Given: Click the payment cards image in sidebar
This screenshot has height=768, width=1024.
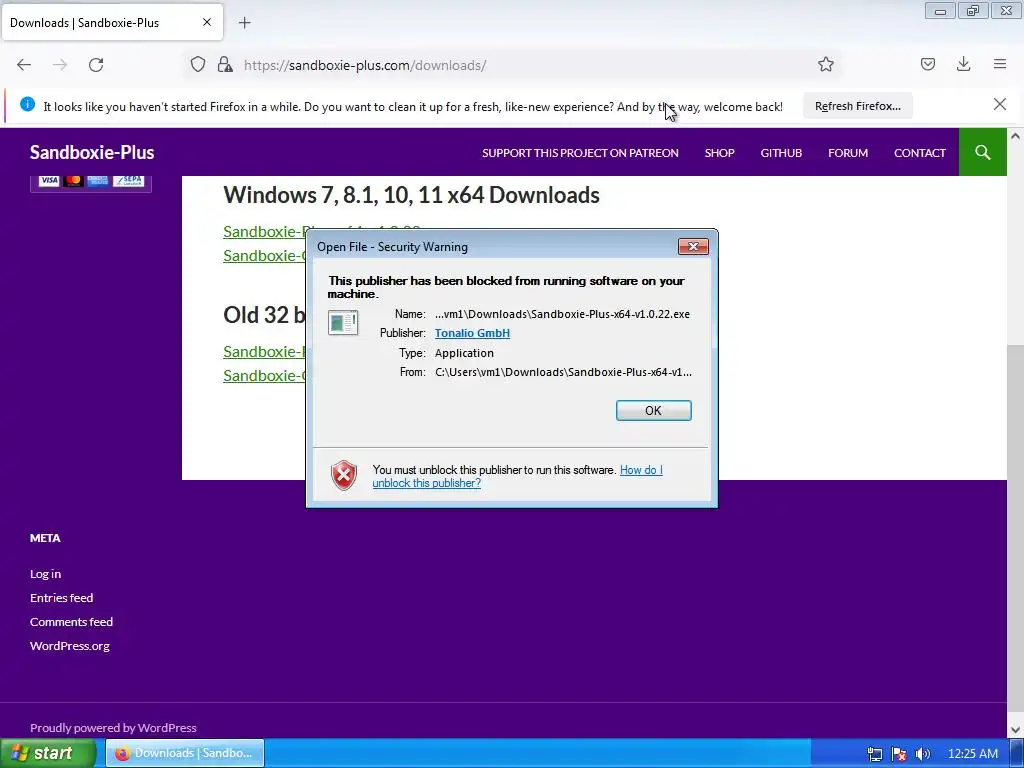Looking at the screenshot, I should tap(91, 182).
